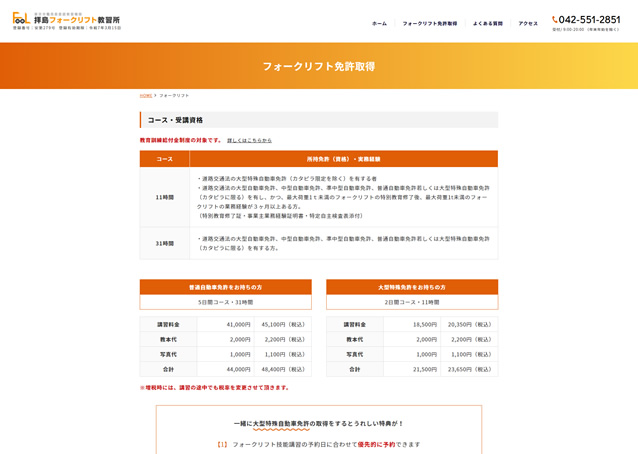Open the 詳しくはこちらから link
The height and width of the screenshot is (454, 638).
249,140
